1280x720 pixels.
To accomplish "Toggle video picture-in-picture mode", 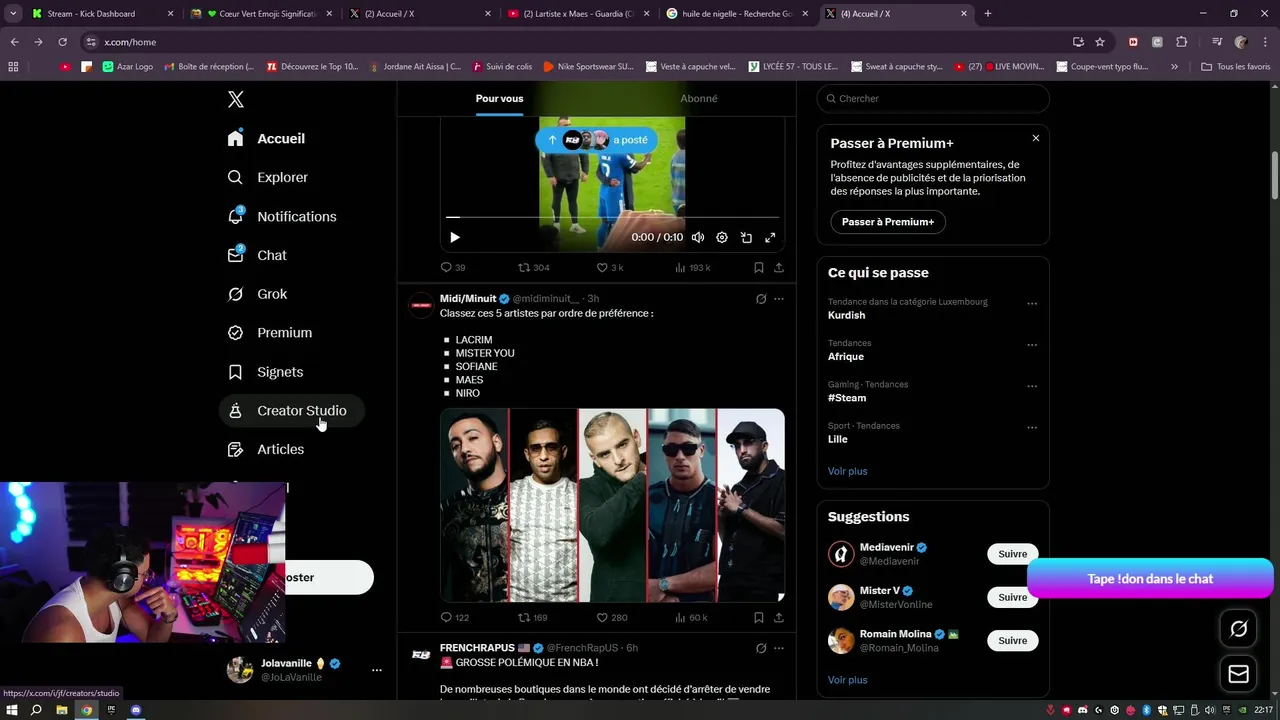I will click(x=746, y=237).
